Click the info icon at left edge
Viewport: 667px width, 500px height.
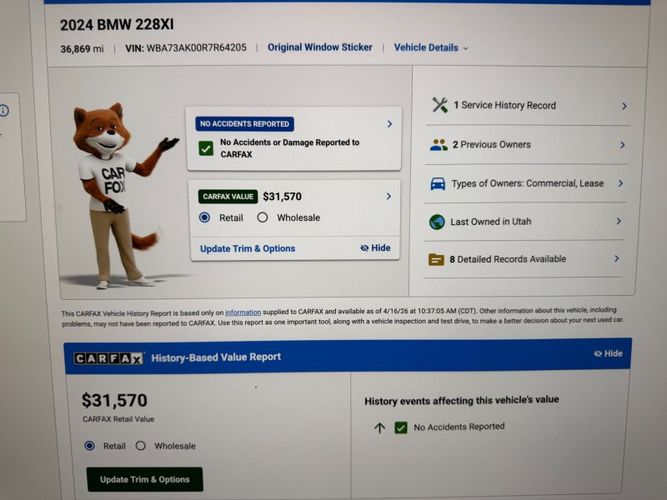(4, 110)
